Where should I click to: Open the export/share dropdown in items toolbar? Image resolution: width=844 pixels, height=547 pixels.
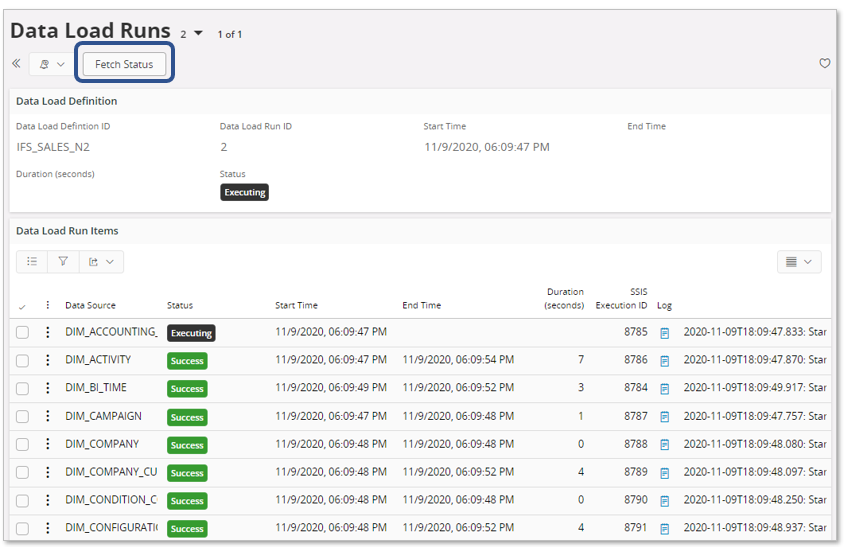pyautogui.click(x=101, y=262)
